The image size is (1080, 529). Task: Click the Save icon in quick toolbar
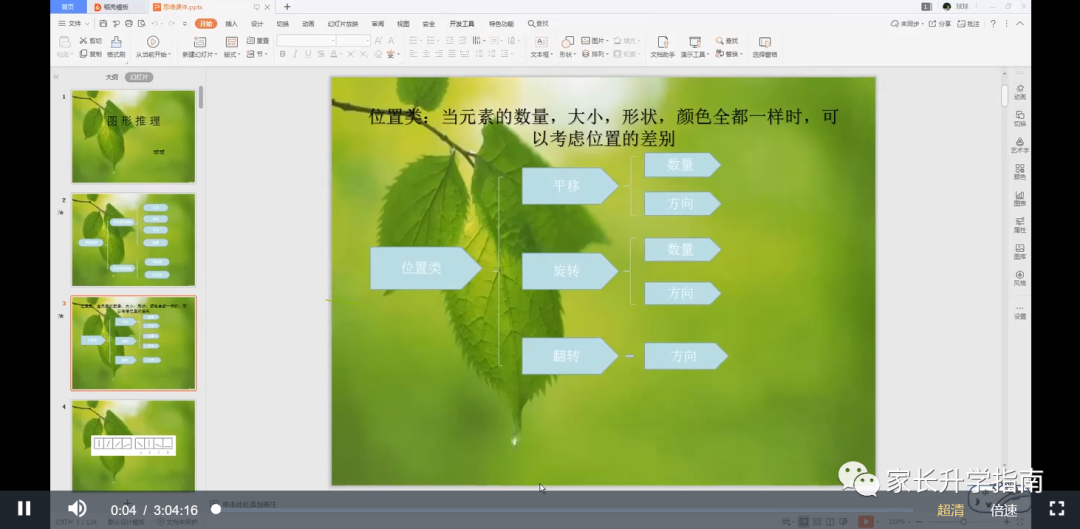pos(103,23)
